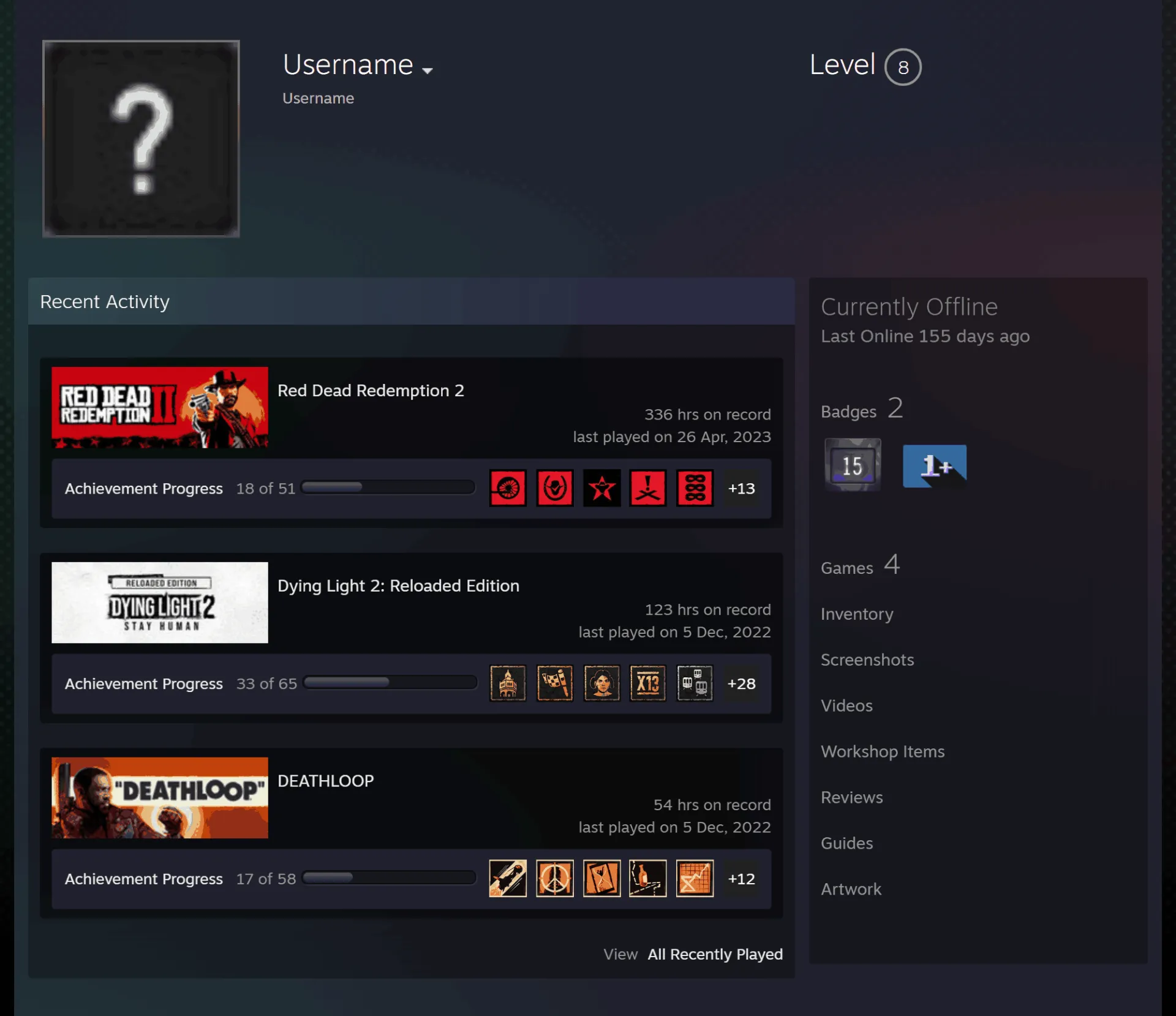Click DEATHLOOP hourglass achievement icon
The image size is (1176, 1016).
(x=602, y=878)
